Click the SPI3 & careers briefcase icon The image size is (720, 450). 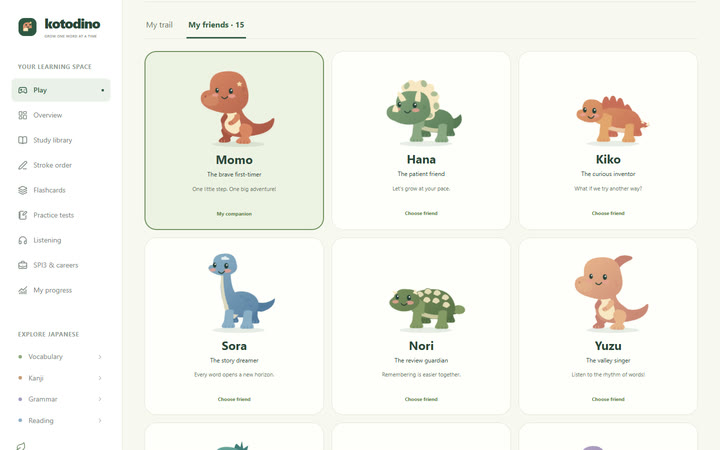pyautogui.click(x=22, y=265)
